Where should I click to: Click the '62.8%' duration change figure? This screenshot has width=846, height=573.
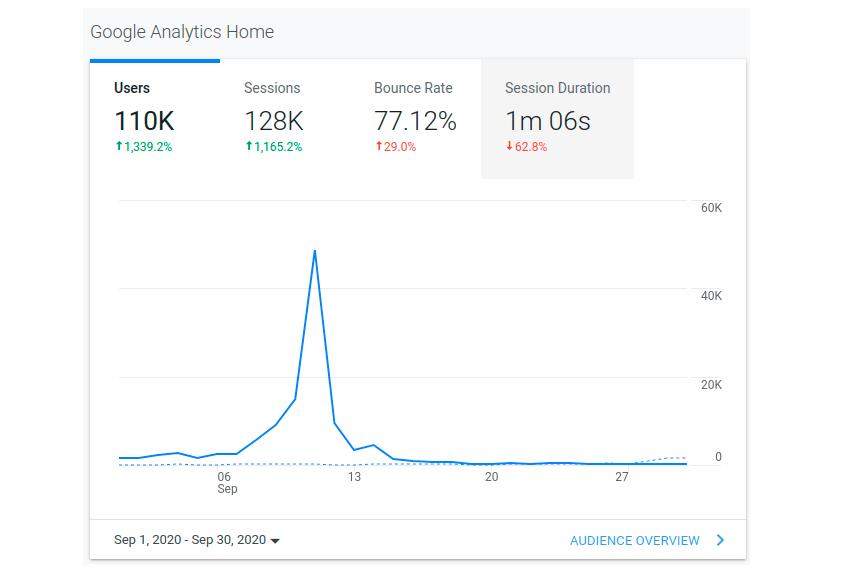(x=531, y=147)
